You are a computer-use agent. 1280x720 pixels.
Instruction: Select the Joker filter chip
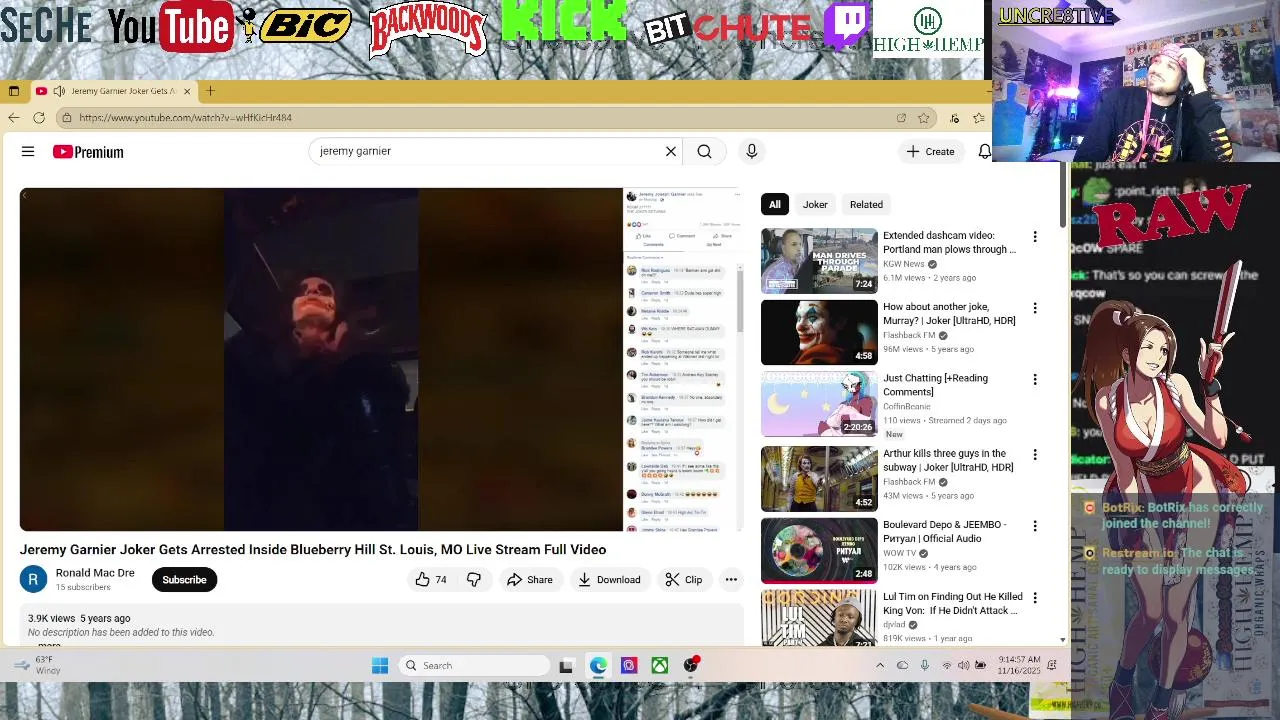(x=815, y=204)
